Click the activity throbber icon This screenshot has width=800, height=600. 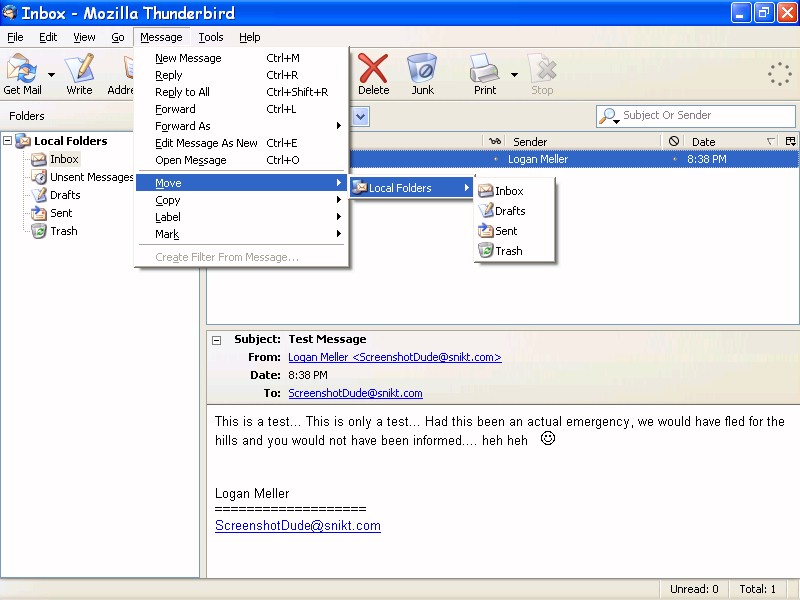[x=780, y=74]
